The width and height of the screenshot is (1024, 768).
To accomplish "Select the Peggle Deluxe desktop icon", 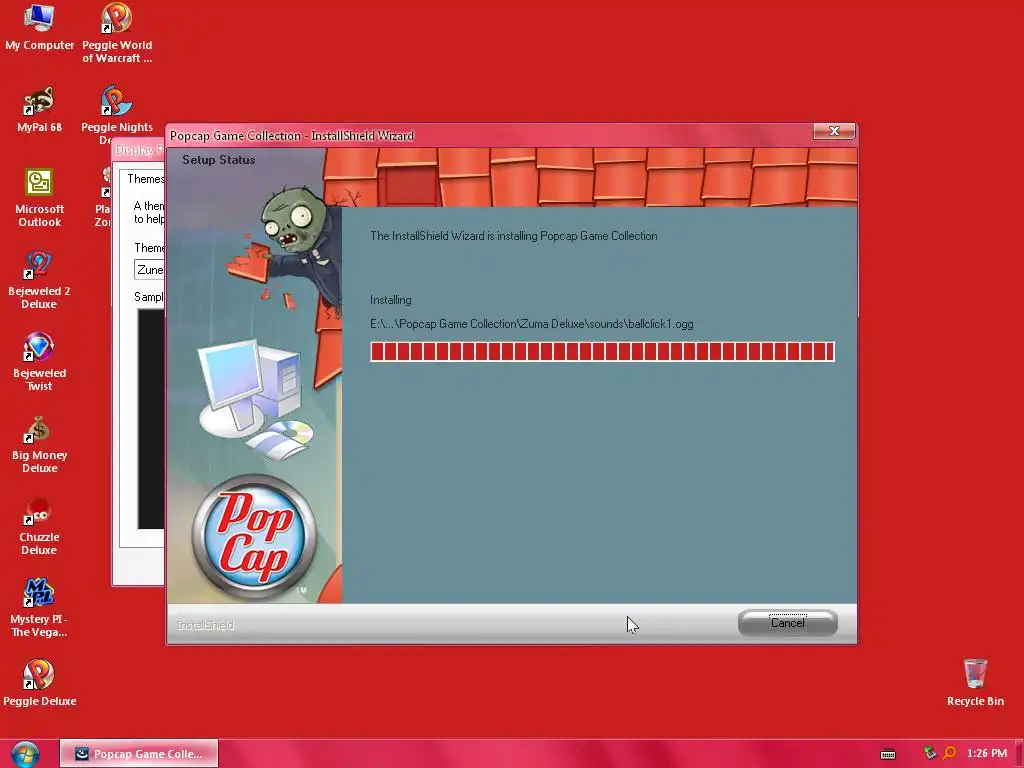I will click(39, 683).
